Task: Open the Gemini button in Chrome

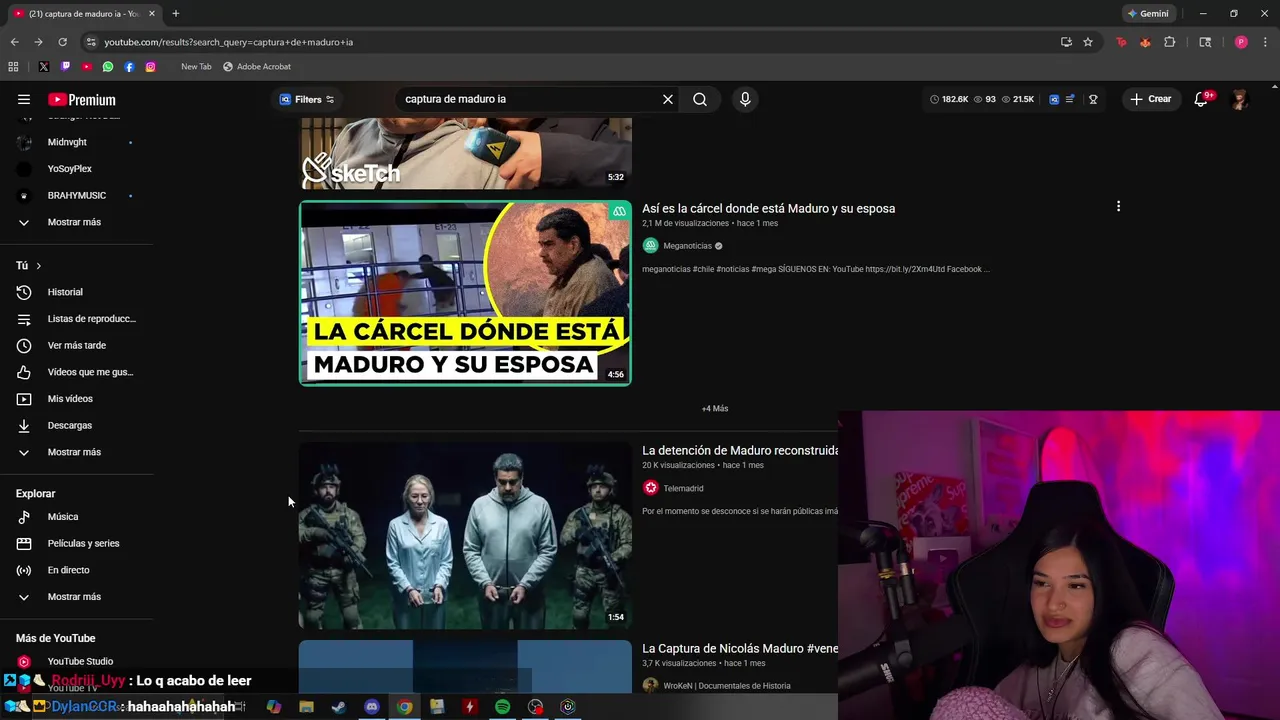Action: [1148, 14]
